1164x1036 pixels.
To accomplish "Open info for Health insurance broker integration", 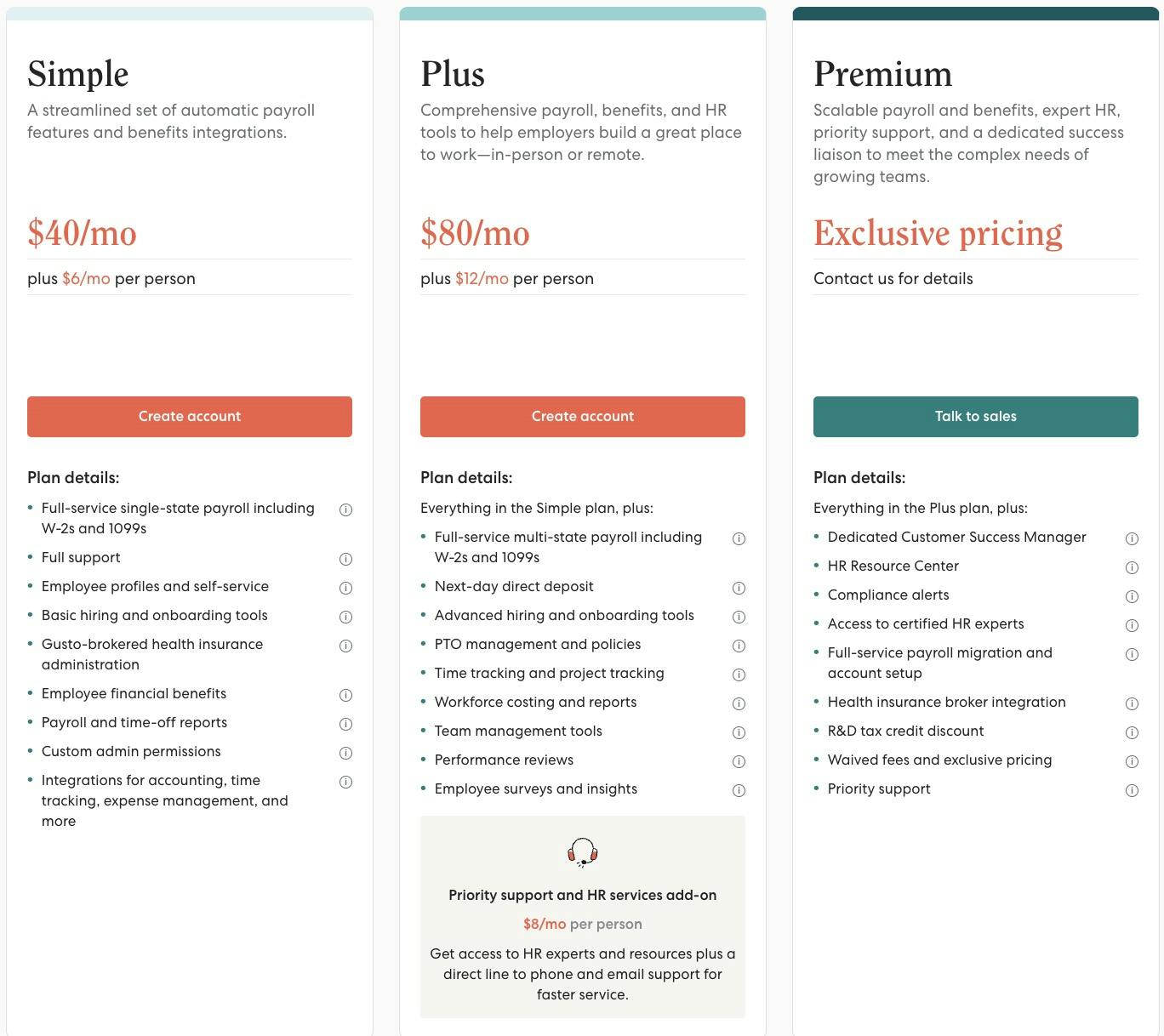I will [x=1132, y=703].
